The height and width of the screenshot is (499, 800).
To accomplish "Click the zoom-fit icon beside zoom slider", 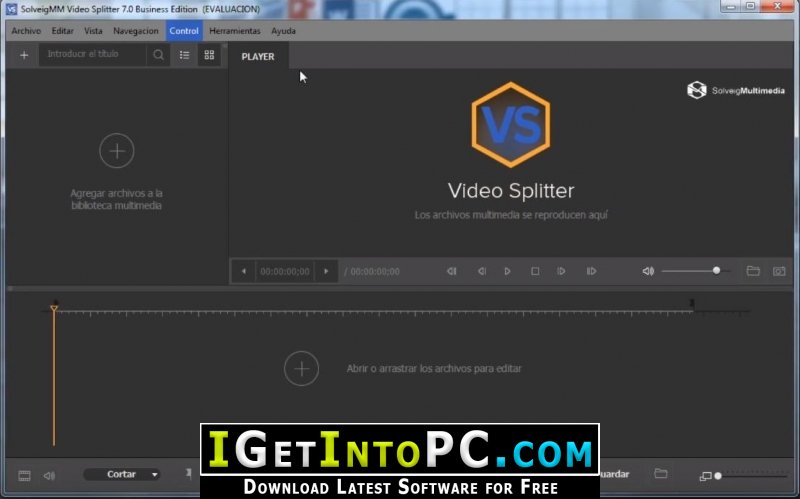I will tap(705, 477).
